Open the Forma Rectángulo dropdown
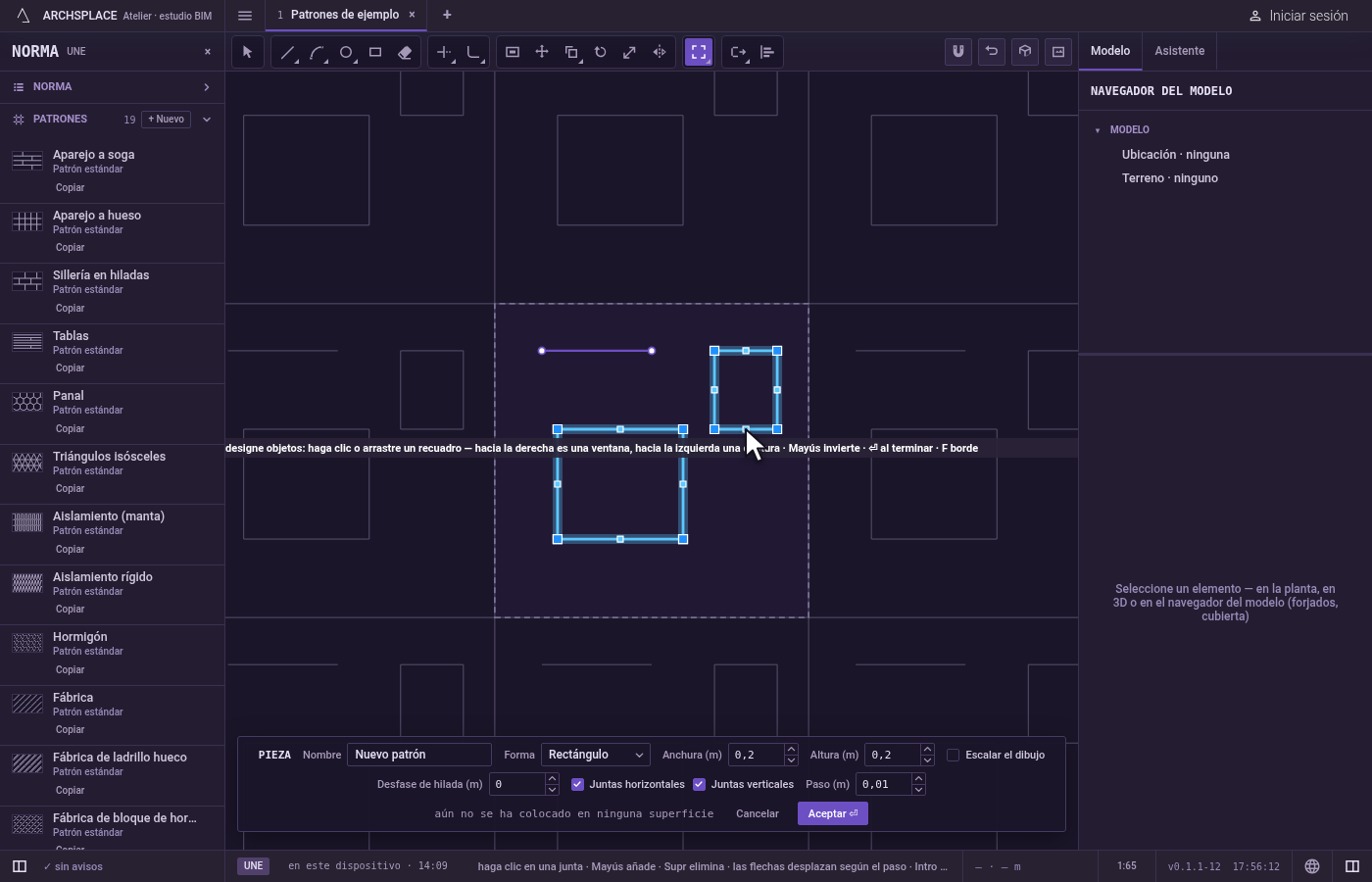Screen dimensions: 1372x882 tap(596, 755)
